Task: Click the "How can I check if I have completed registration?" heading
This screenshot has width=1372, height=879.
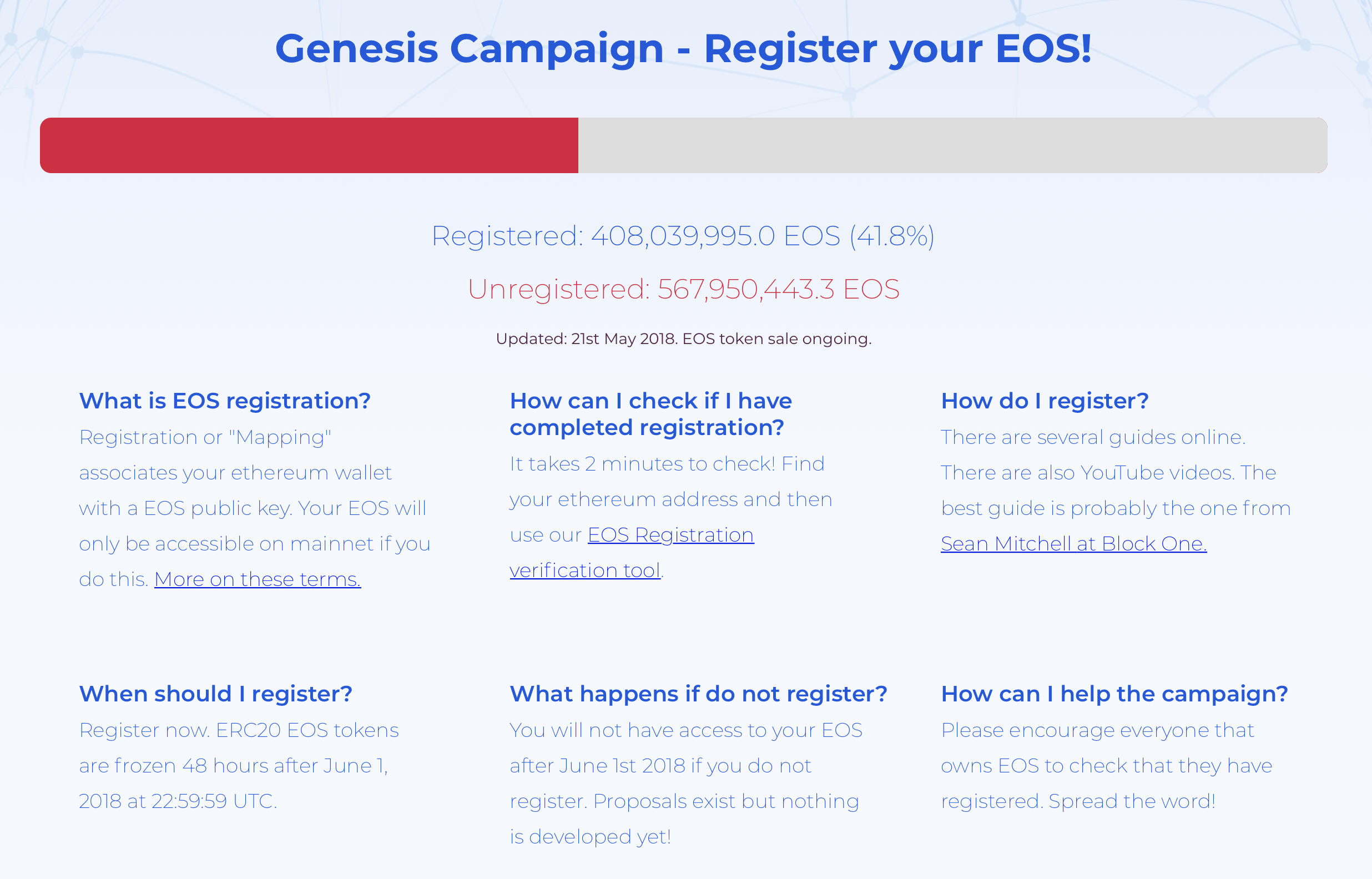Action: (650, 415)
